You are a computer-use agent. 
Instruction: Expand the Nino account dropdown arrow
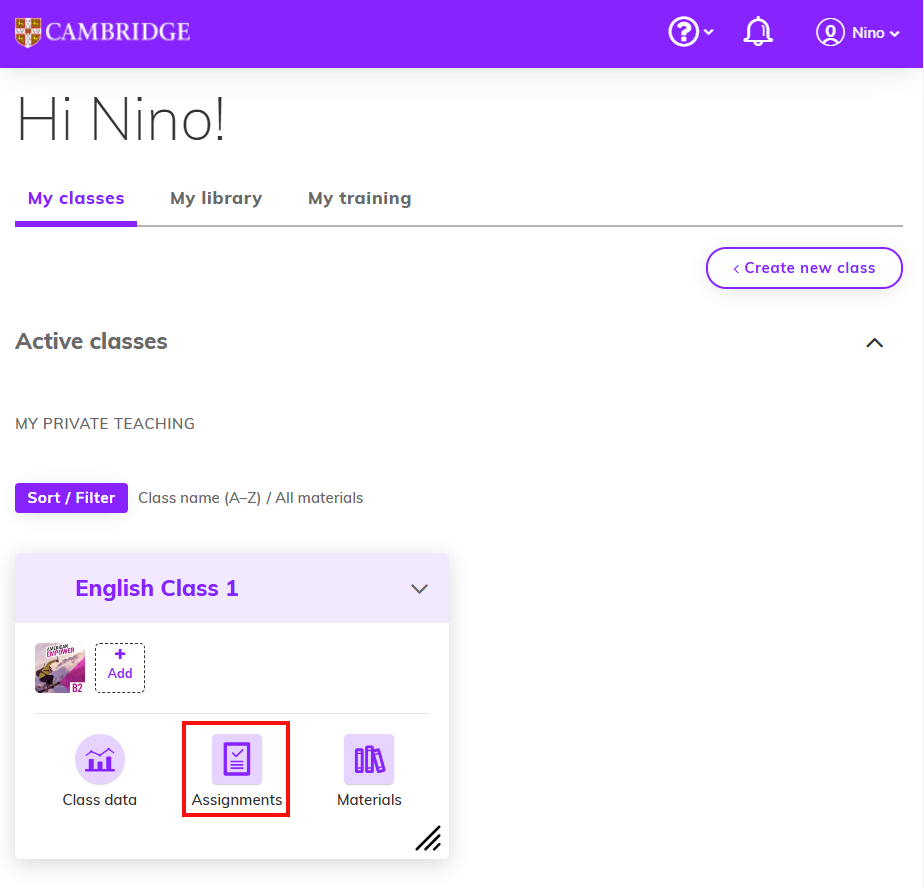[894, 34]
